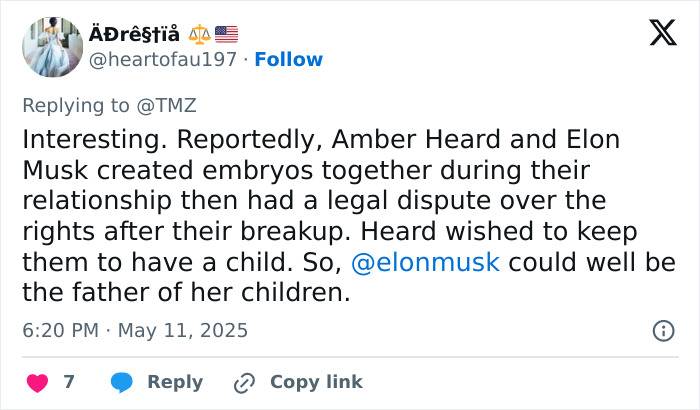Click the like count number 7

click(69, 382)
